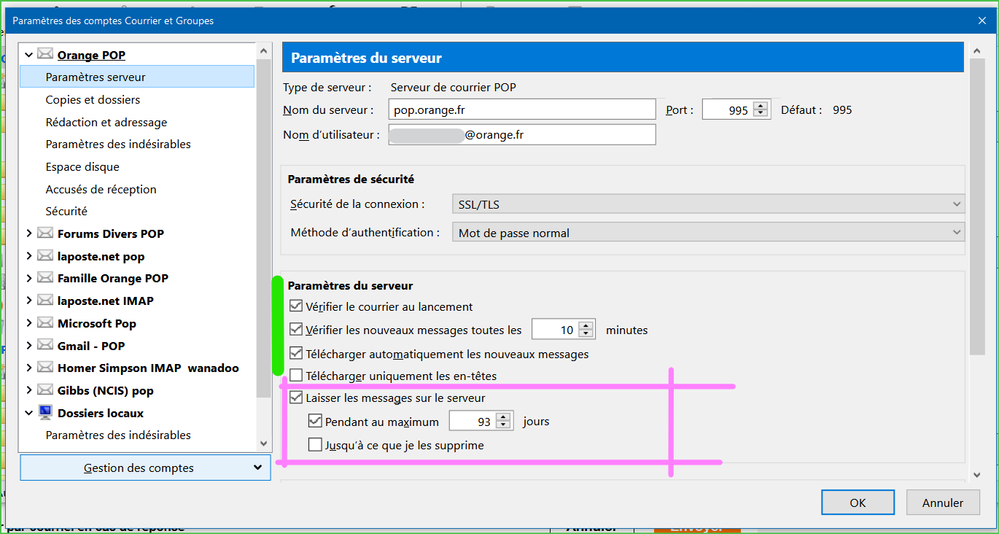Toggle Pendant au maximum checkbox

315,421
